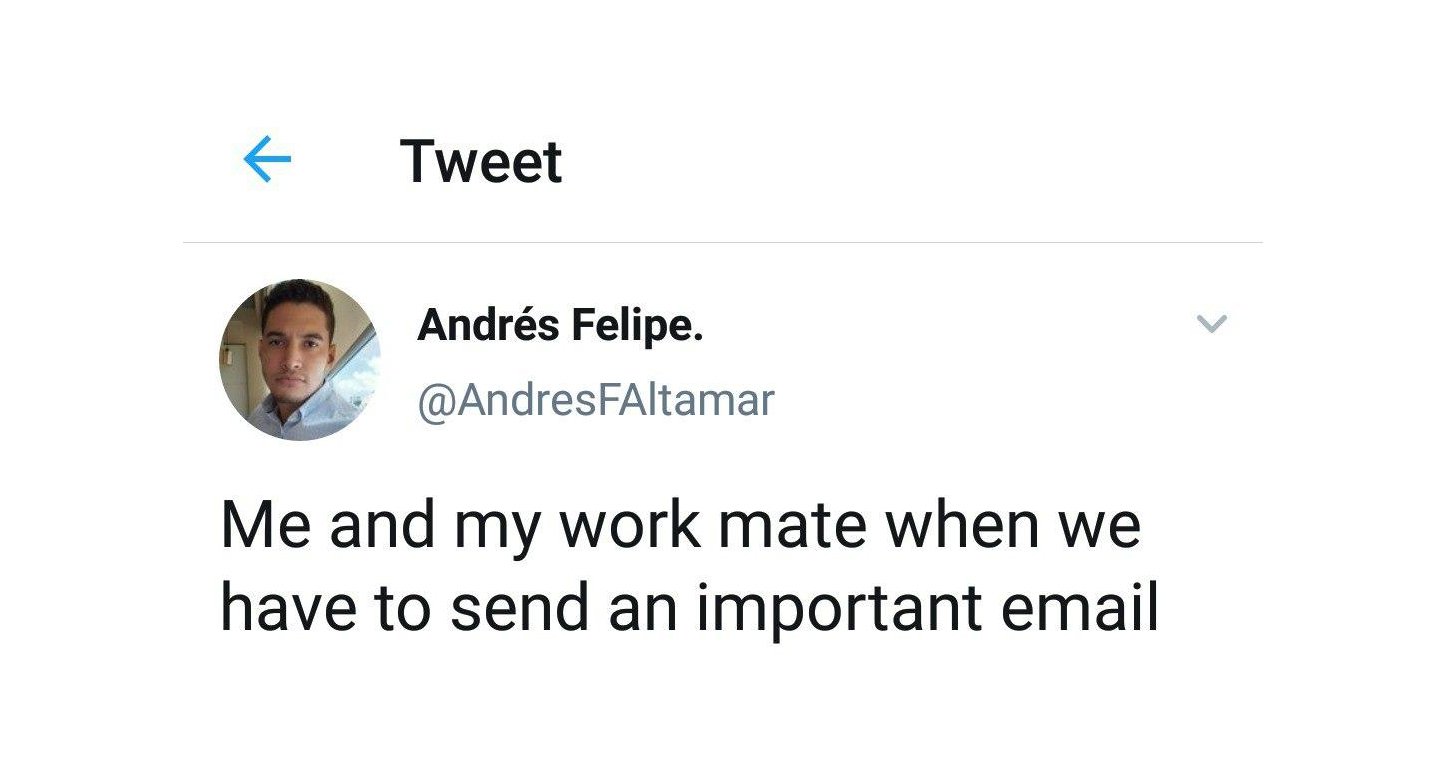Expand the down-caret menu beside Andrés Felipe
Image resolution: width=1446 pixels, height=765 pixels.
tap(1211, 323)
